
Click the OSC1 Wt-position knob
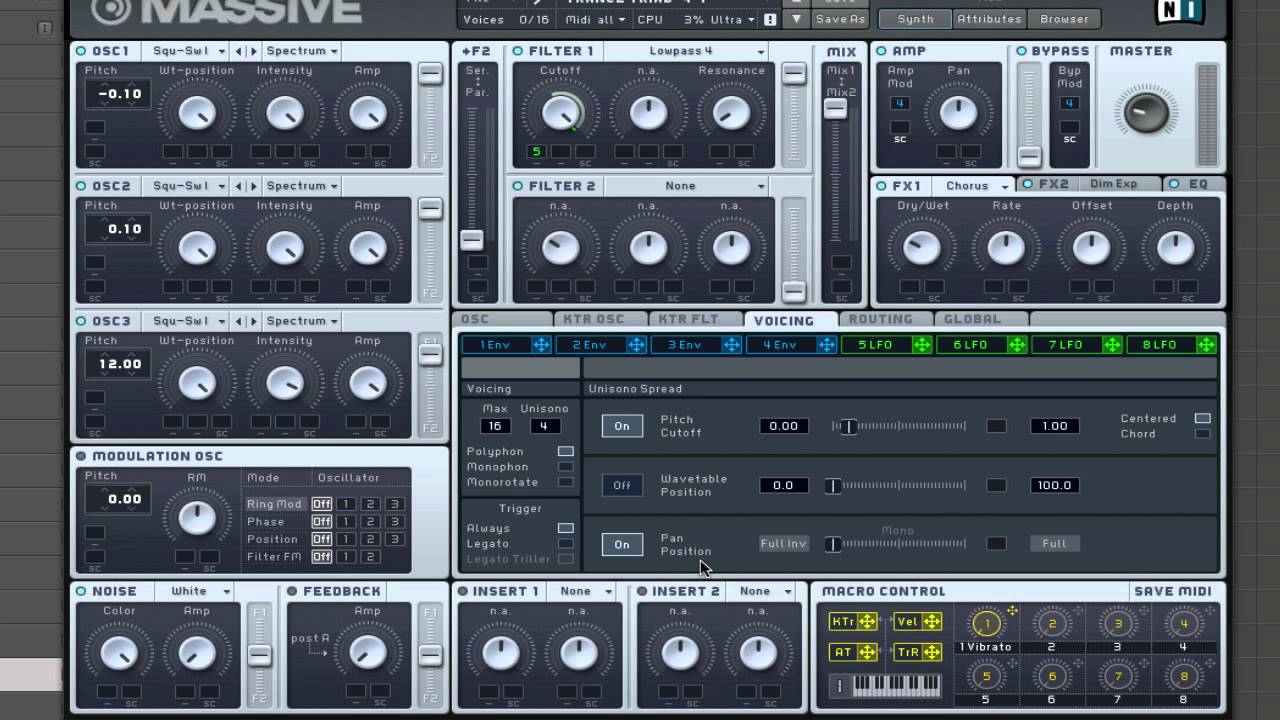[197, 112]
